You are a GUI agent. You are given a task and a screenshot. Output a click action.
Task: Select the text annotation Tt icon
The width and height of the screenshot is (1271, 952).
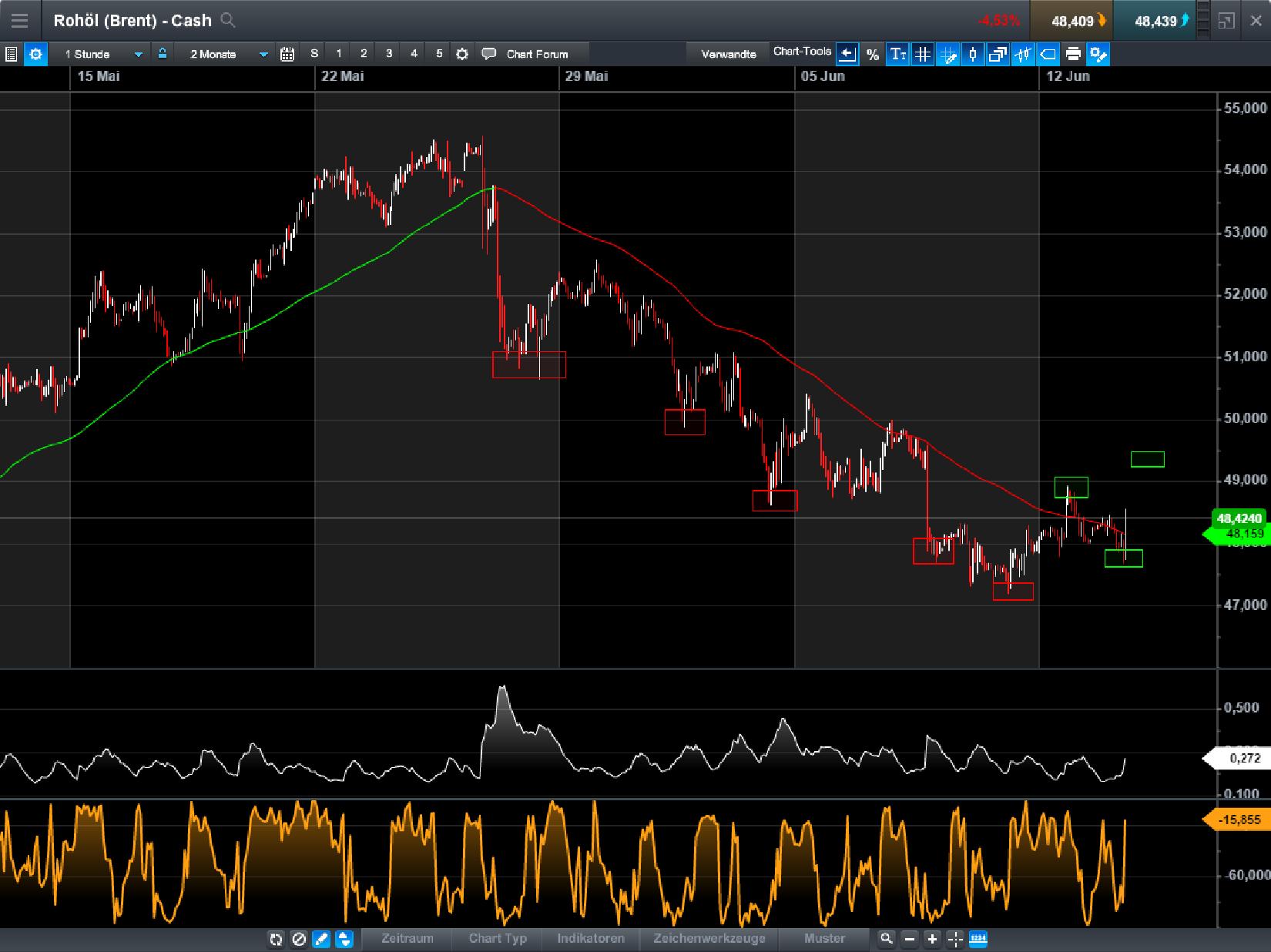click(897, 55)
